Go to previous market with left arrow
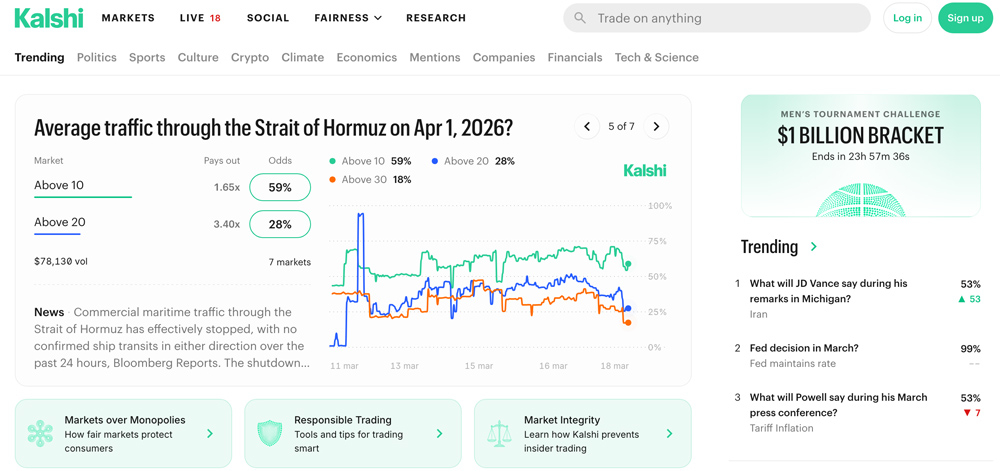The width and height of the screenshot is (1000, 471). [x=587, y=126]
